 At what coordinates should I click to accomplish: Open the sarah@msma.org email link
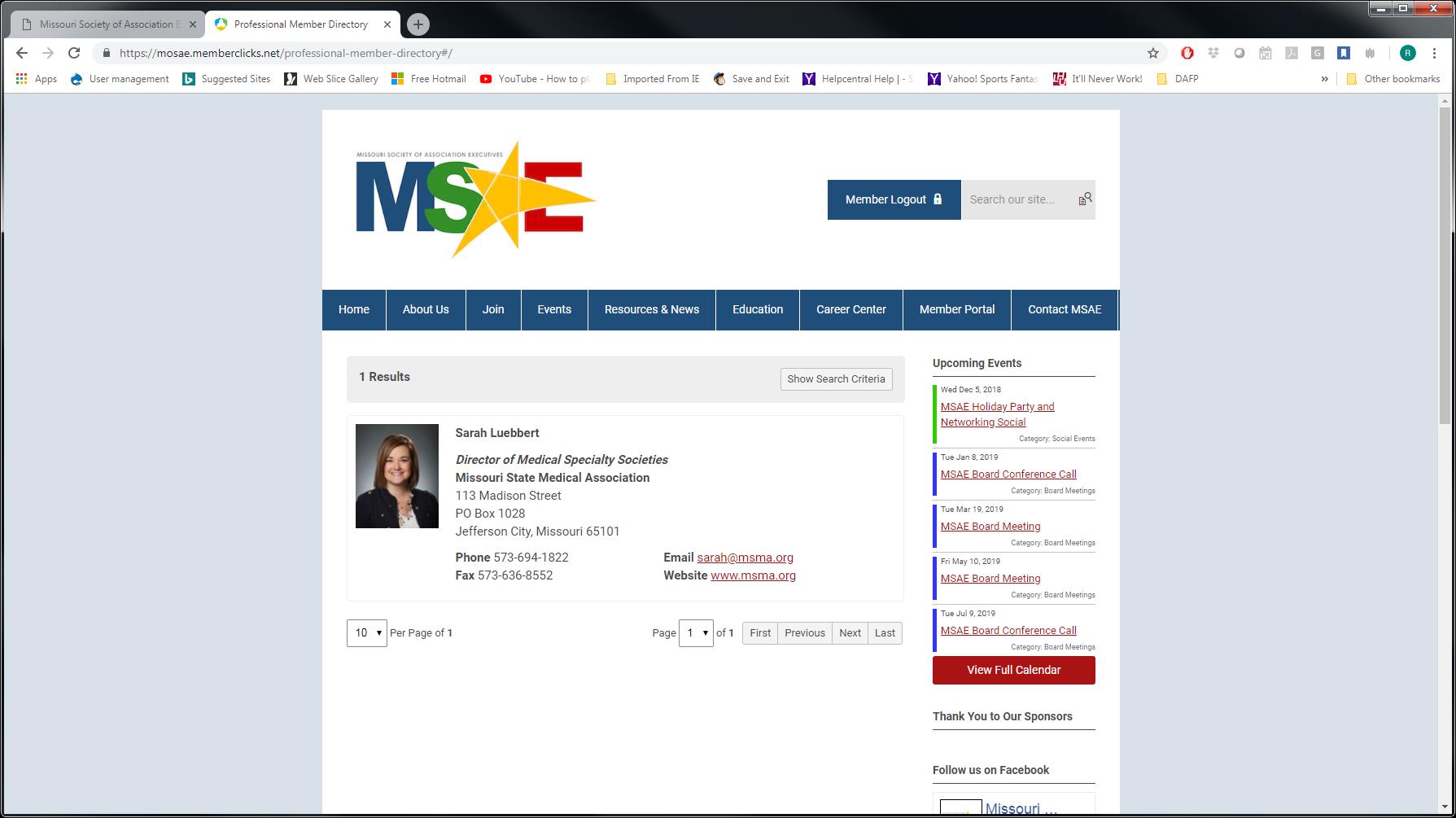(x=745, y=558)
